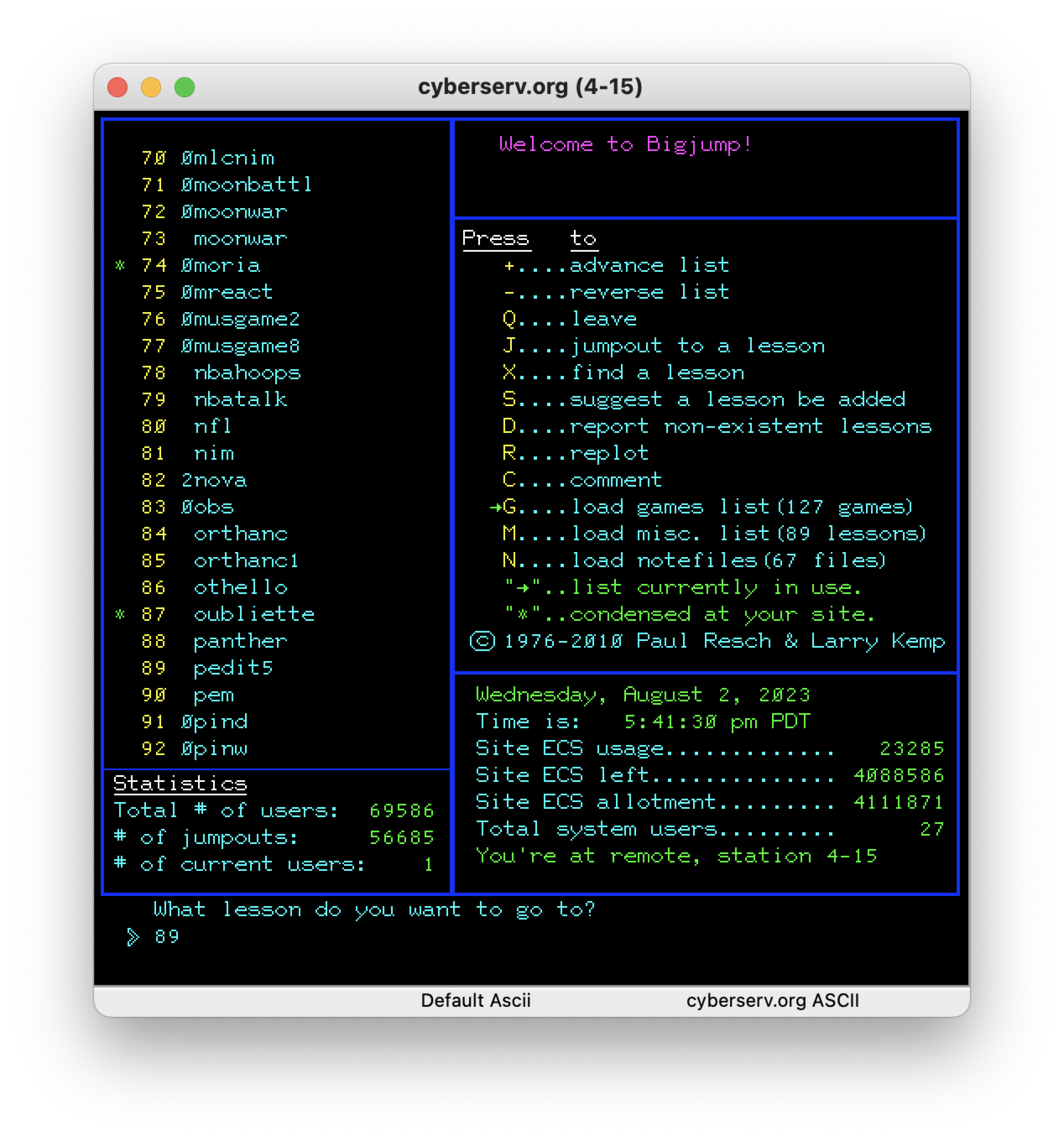Select lesson 88 panther

click(215, 641)
